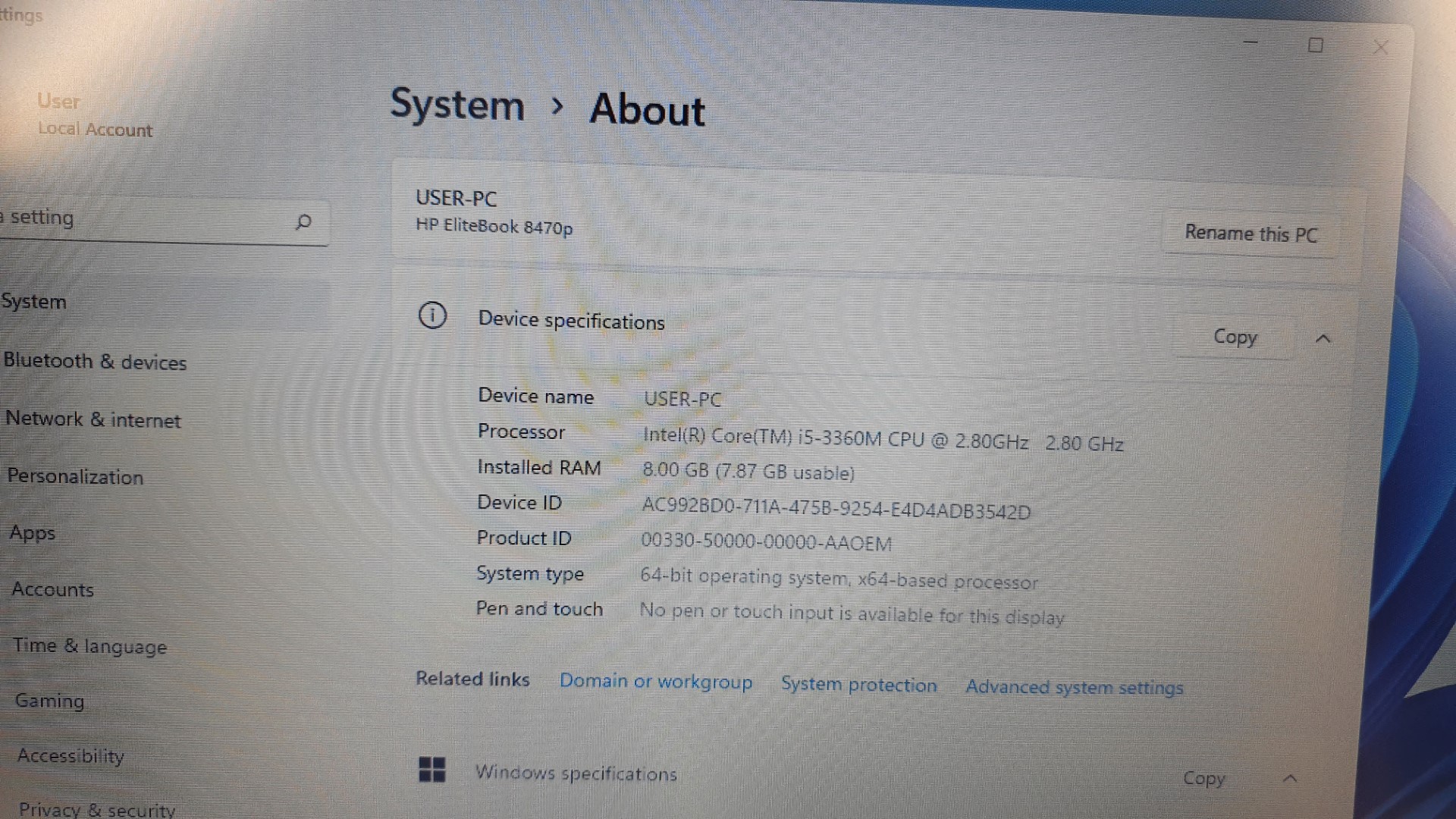Collapse the Windows specifications section
The height and width of the screenshot is (819, 1456).
pyautogui.click(x=1290, y=779)
